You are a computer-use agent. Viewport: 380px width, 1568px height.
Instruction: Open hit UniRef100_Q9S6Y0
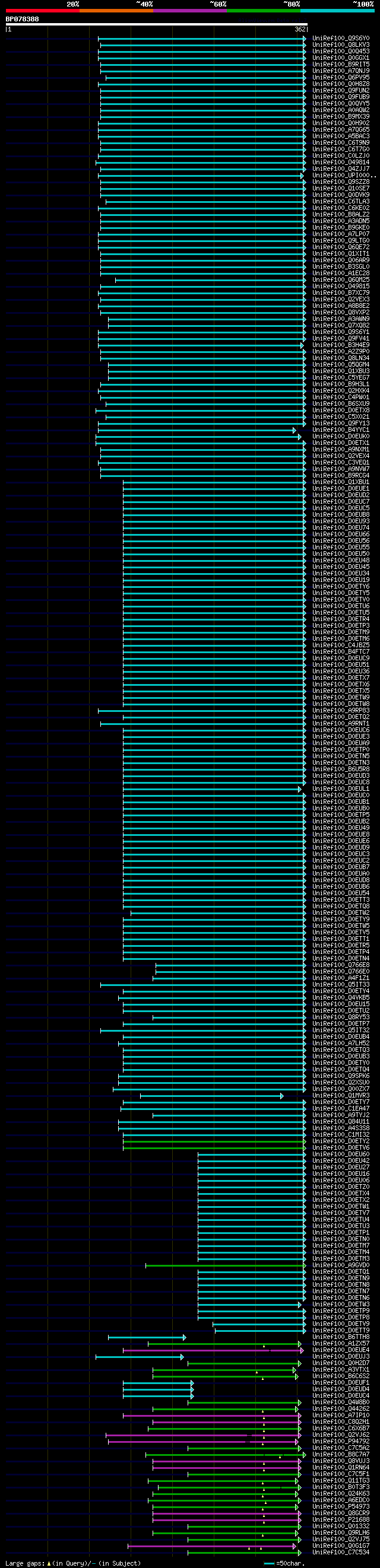341,39
